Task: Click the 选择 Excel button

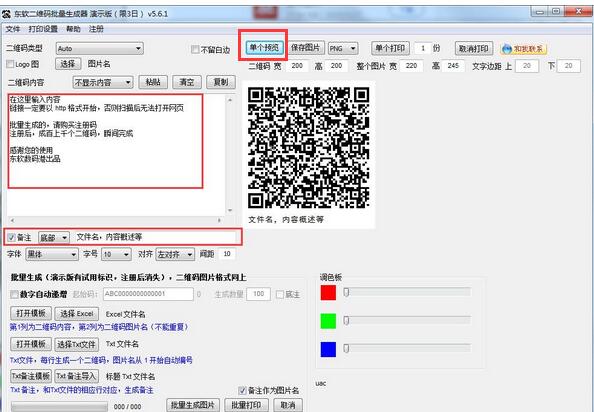Action: pyautogui.click(x=77, y=314)
